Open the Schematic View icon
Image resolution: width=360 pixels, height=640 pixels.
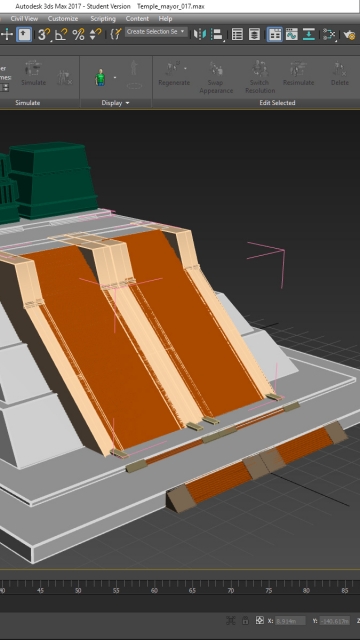[309, 34]
